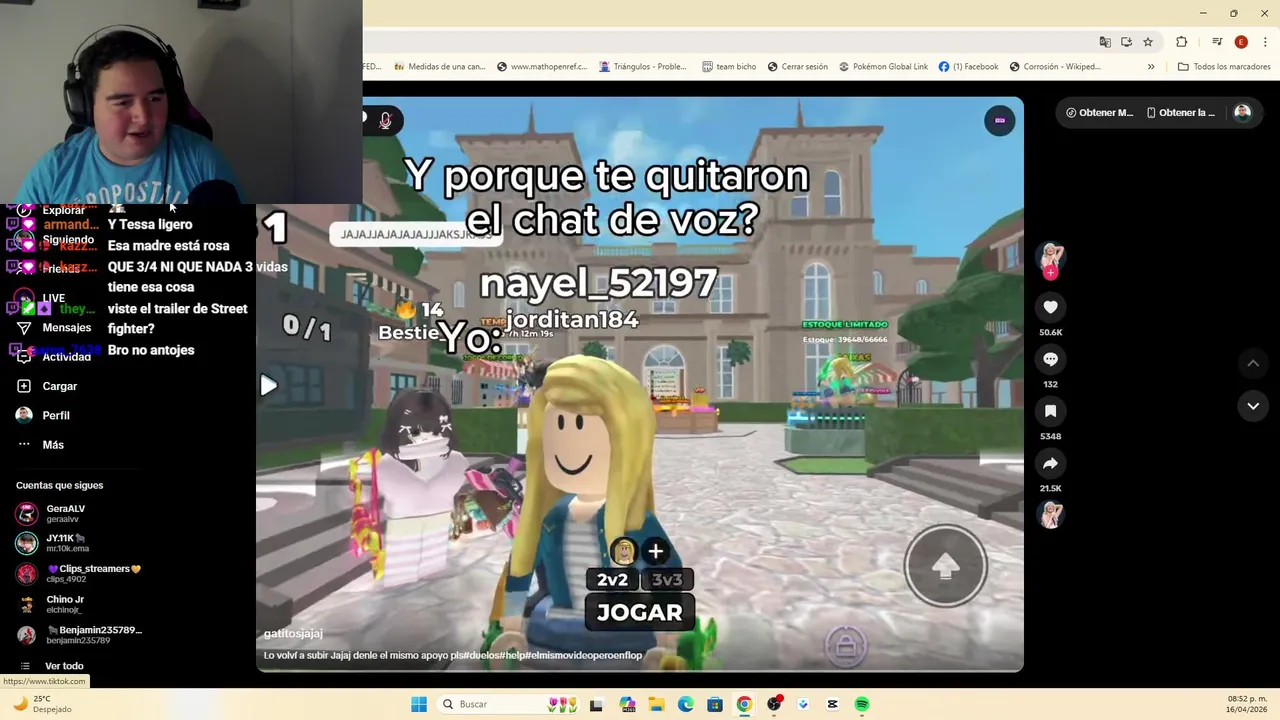Open Todos los marcadores folder

(1224, 67)
